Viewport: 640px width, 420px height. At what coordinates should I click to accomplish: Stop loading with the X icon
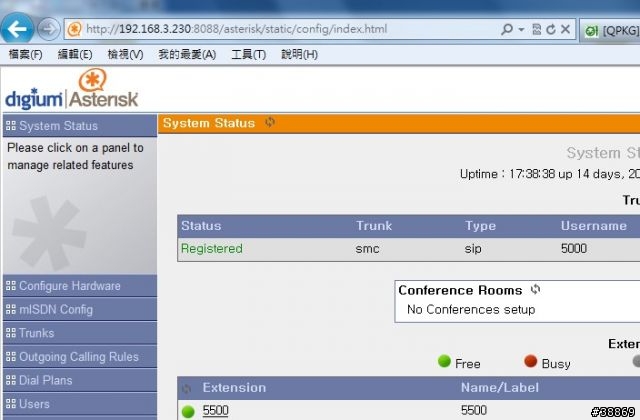565,29
